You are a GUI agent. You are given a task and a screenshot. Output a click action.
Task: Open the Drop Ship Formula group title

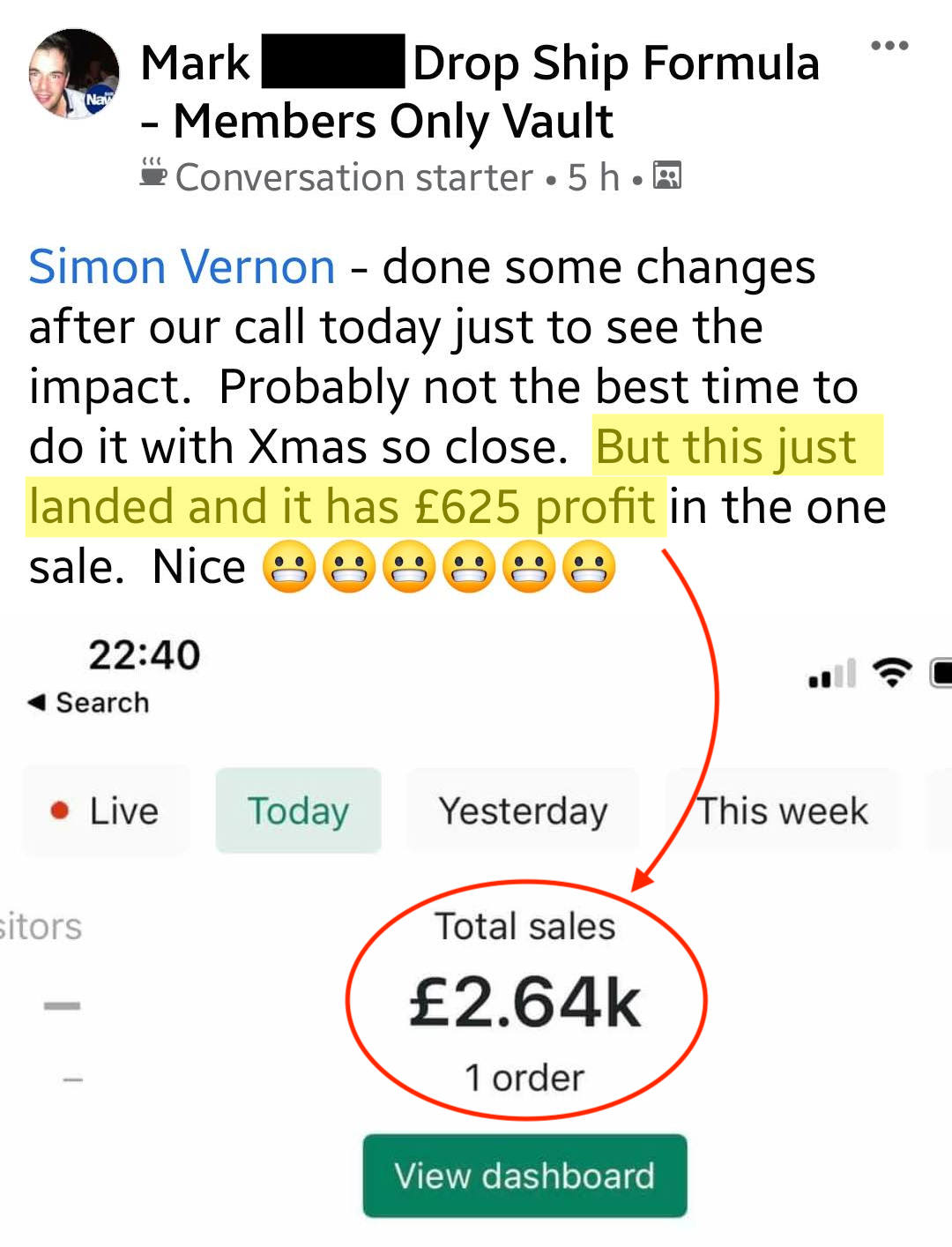615,63
